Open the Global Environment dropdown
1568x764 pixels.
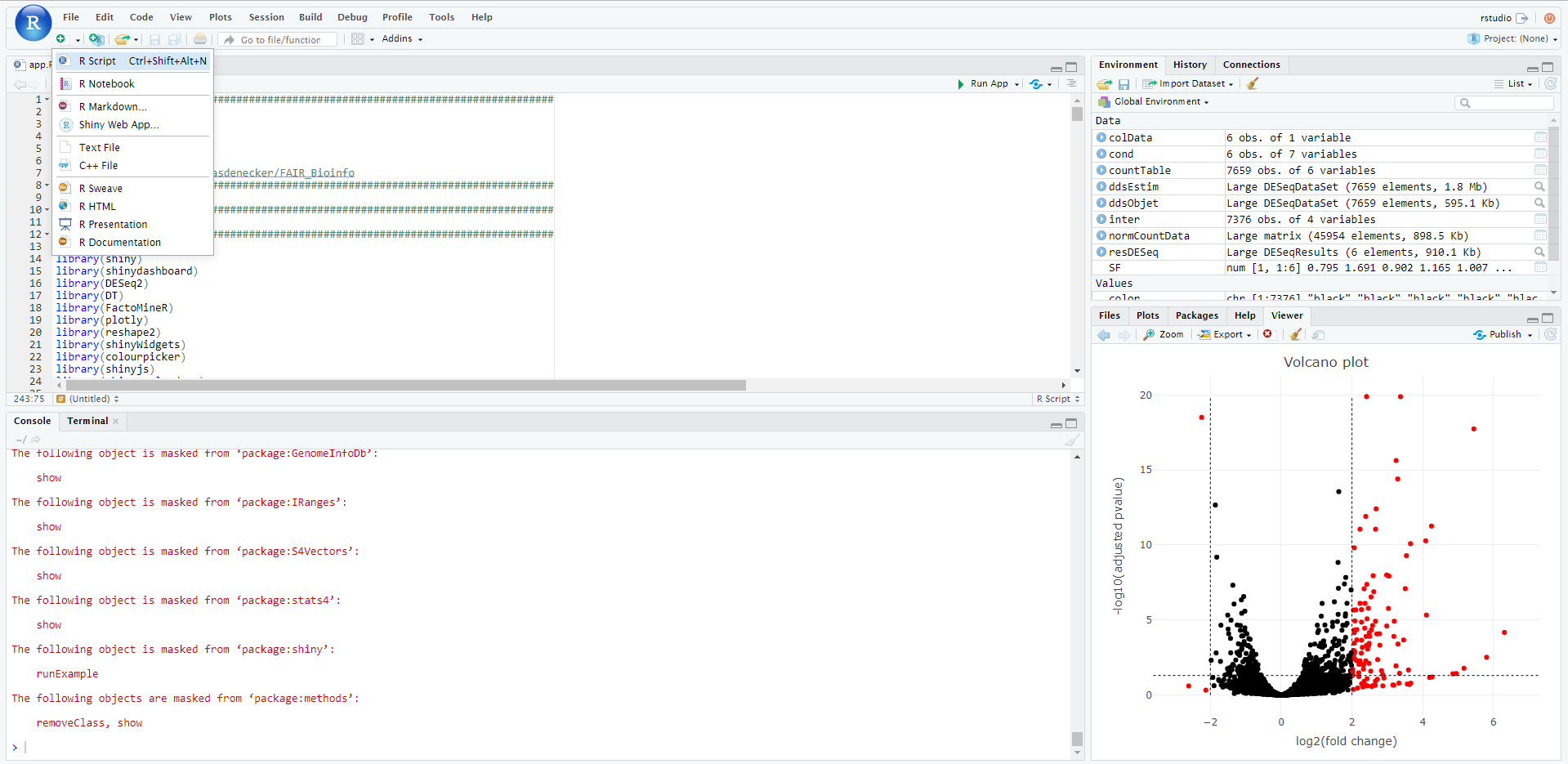[x=1154, y=102]
